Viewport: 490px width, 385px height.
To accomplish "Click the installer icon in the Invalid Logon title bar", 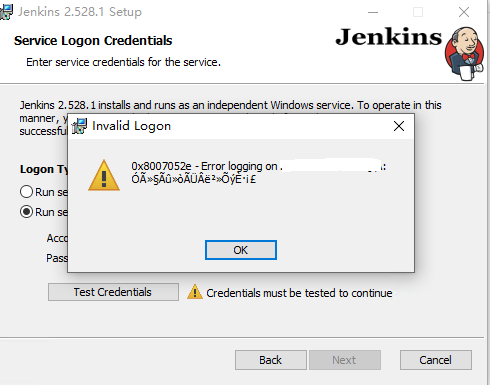I will pos(79,126).
